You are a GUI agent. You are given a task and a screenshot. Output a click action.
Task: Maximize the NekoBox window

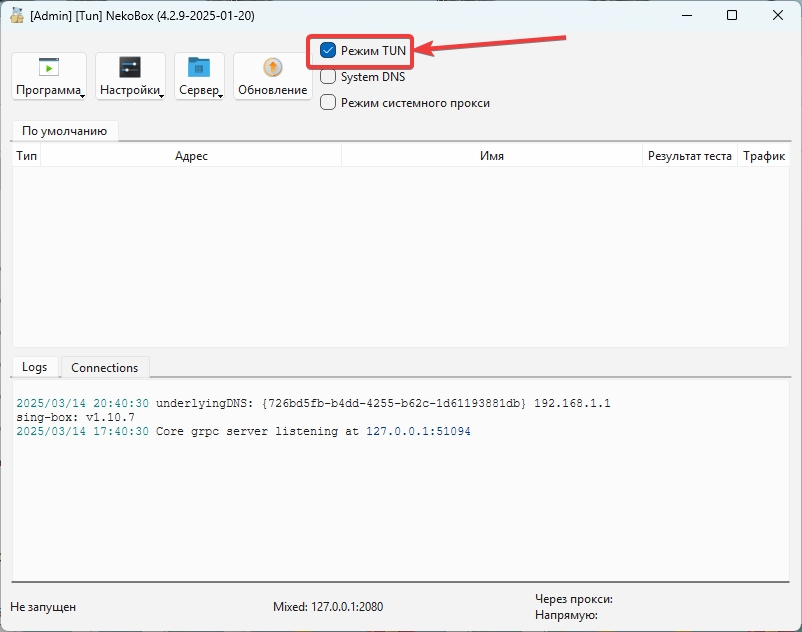[732, 15]
